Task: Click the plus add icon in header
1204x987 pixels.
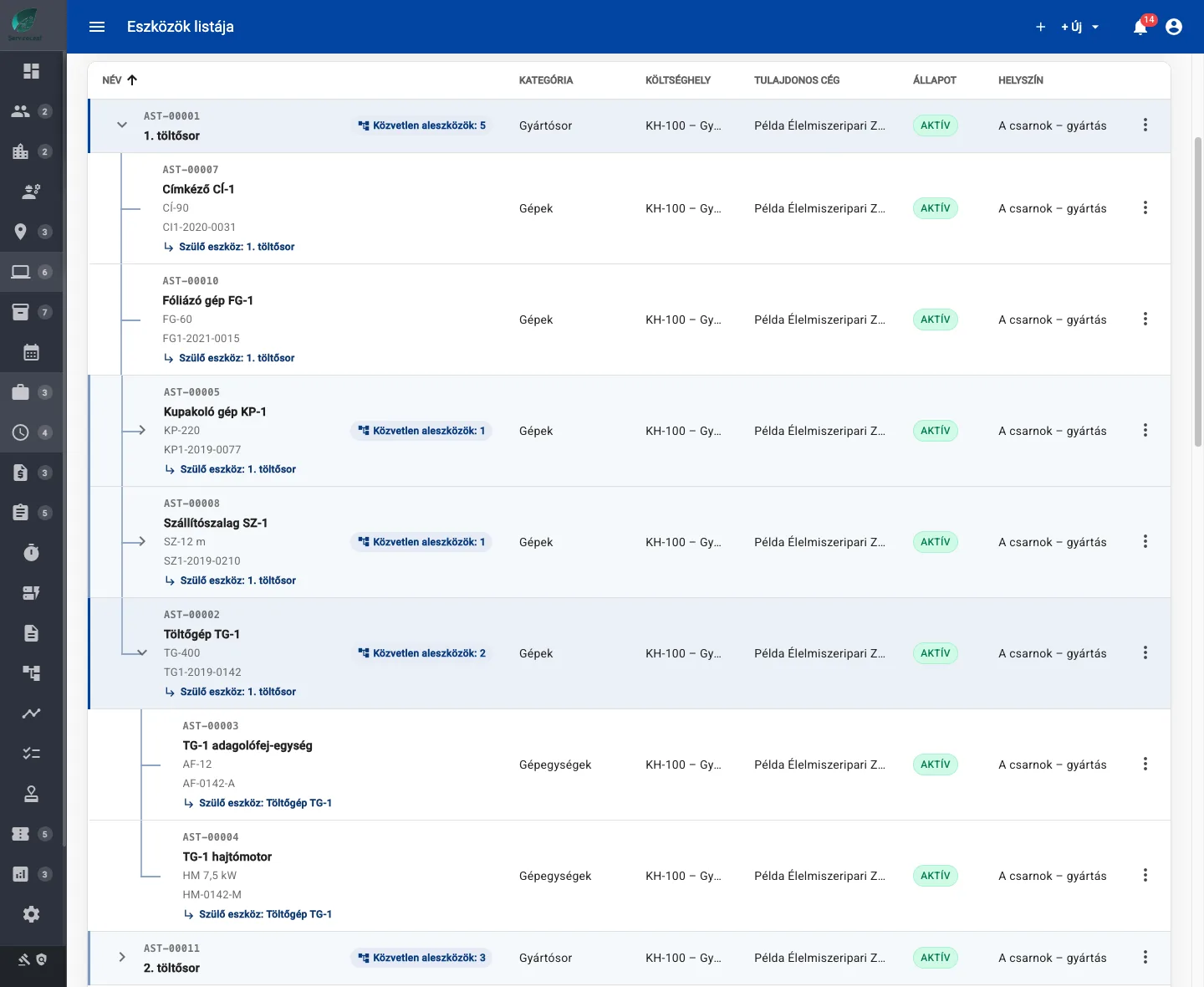Action: (1041, 27)
